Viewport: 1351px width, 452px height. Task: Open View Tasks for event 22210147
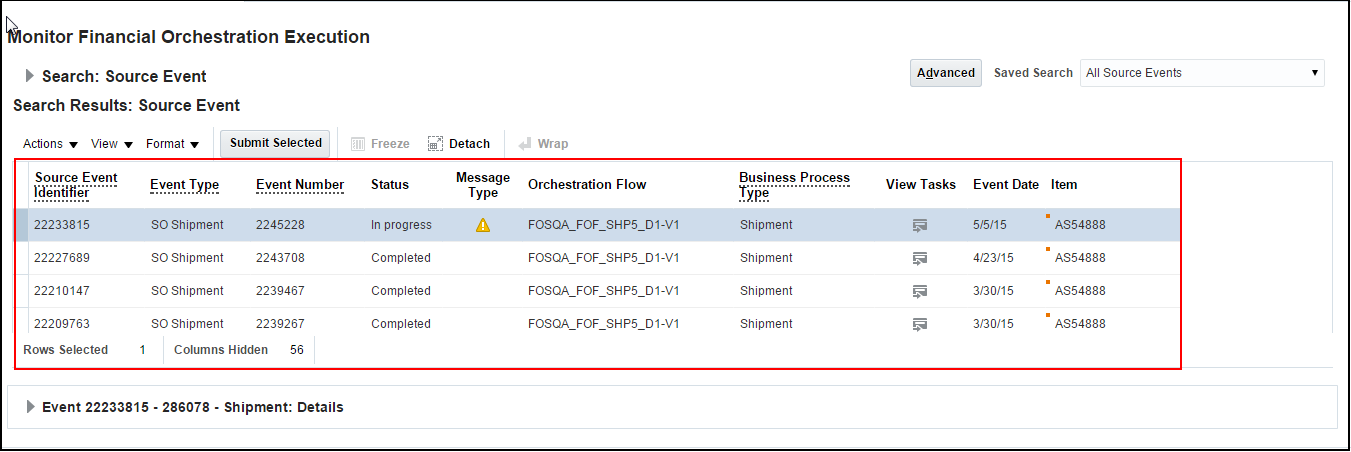[x=920, y=292]
